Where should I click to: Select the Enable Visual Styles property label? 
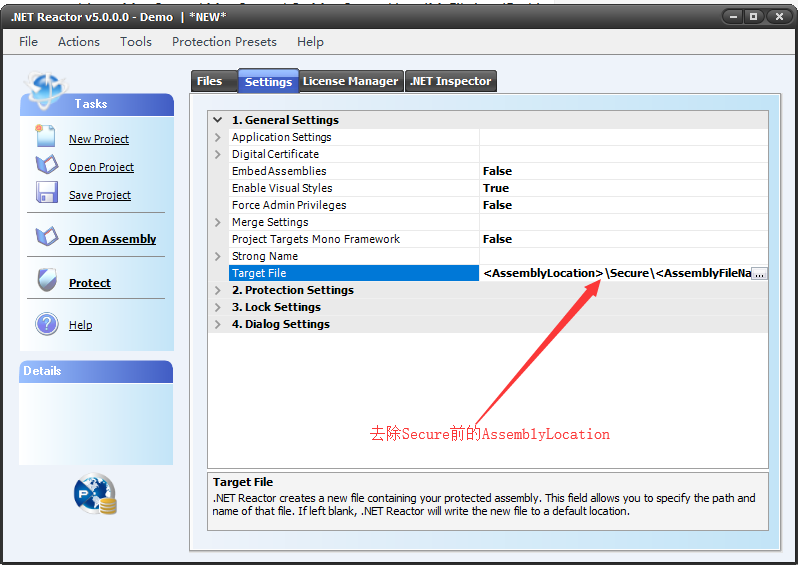tap(282, 188)
